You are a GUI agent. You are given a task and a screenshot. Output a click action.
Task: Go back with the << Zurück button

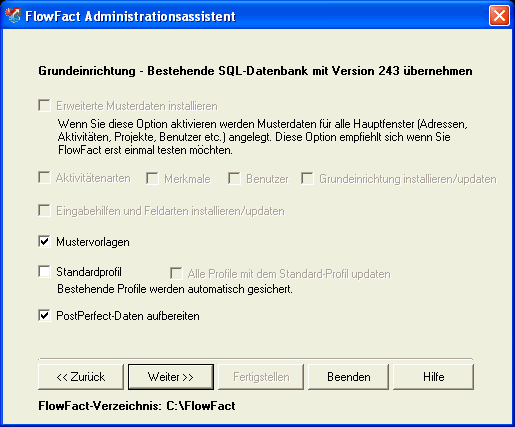pyautogui.click(x=81, y=377)
